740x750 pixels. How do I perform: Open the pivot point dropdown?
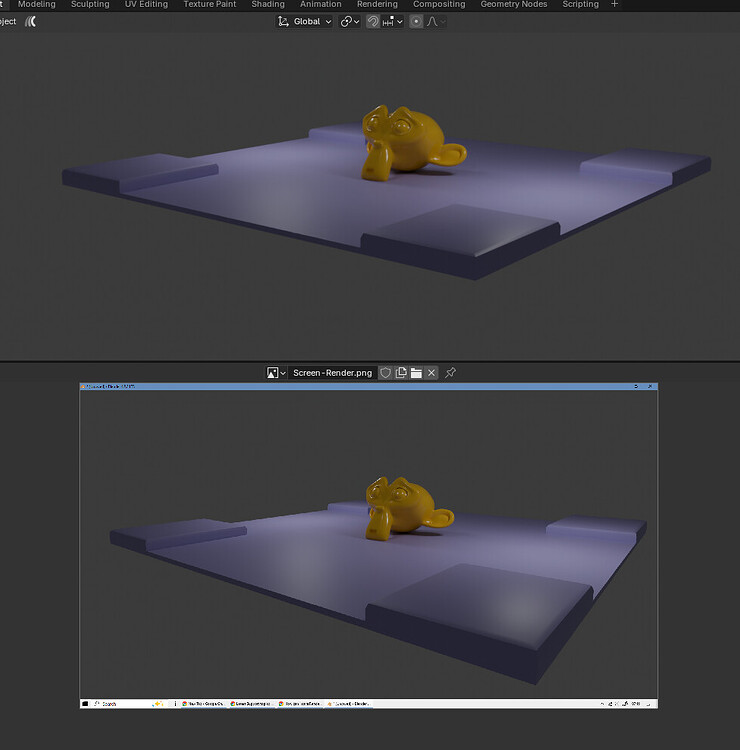[350, 22]
